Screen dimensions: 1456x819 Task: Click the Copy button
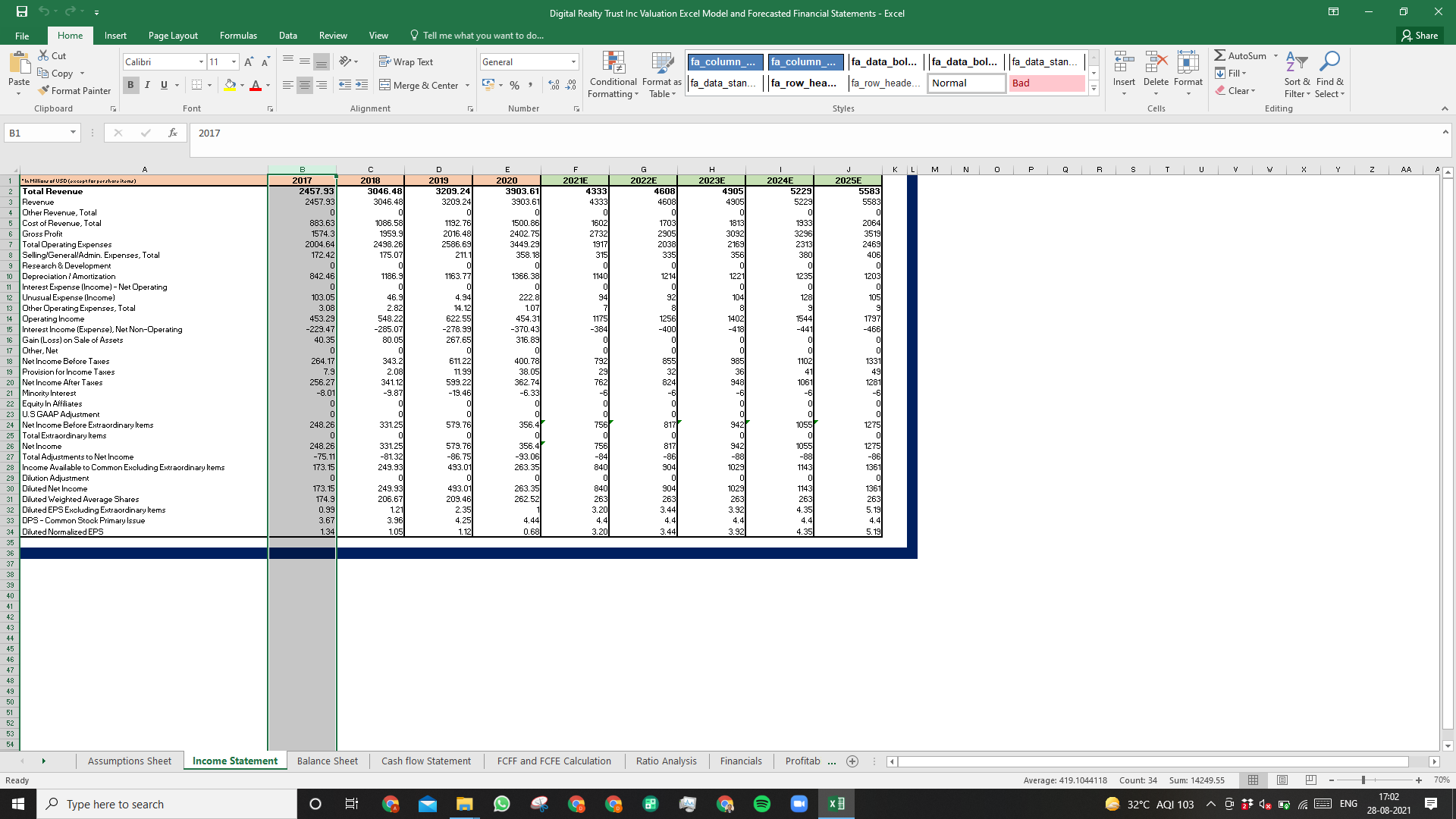(x=55, y=74)
